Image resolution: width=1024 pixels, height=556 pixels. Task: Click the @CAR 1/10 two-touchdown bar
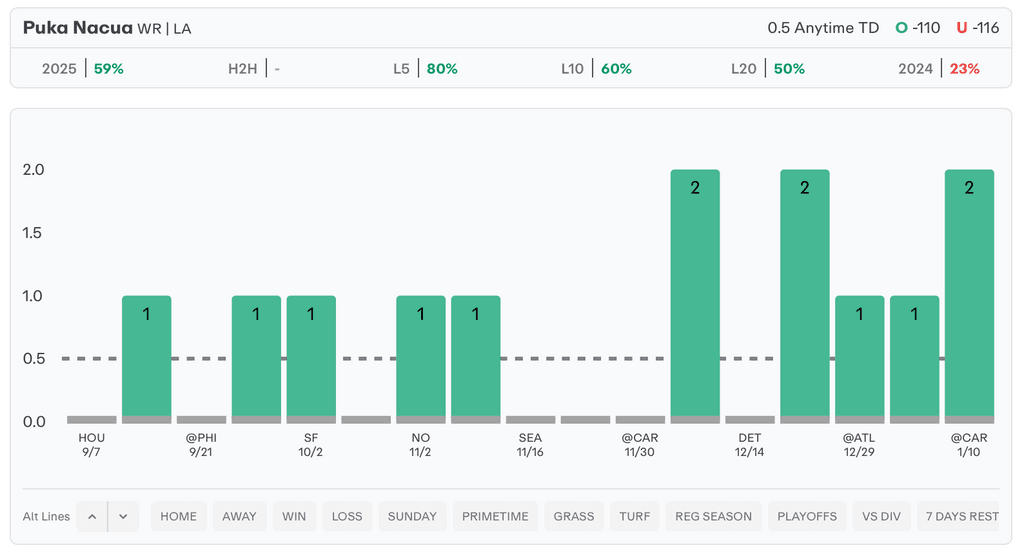(969, 295)
